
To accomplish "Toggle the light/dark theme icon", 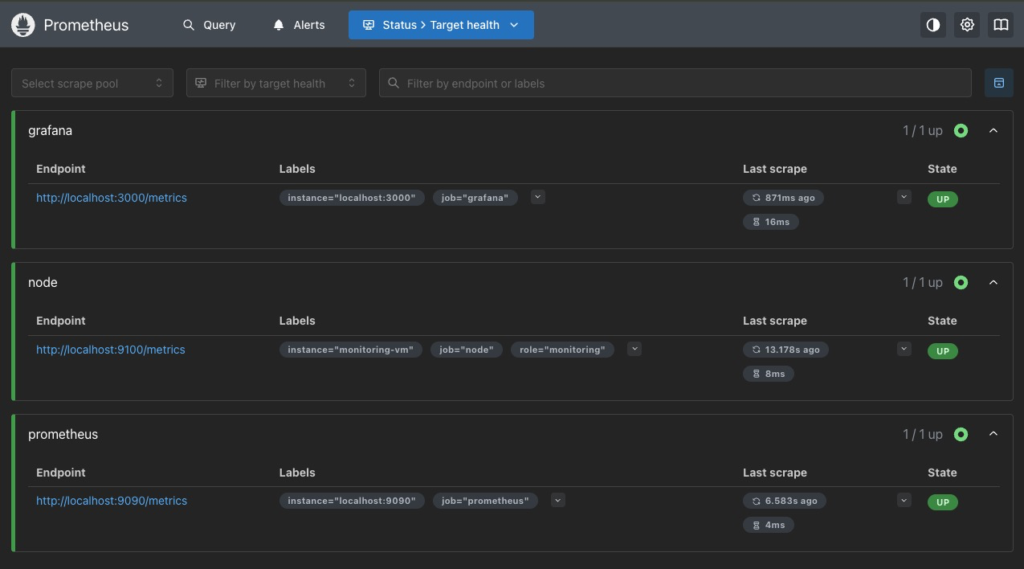I will tap(933, 25).
